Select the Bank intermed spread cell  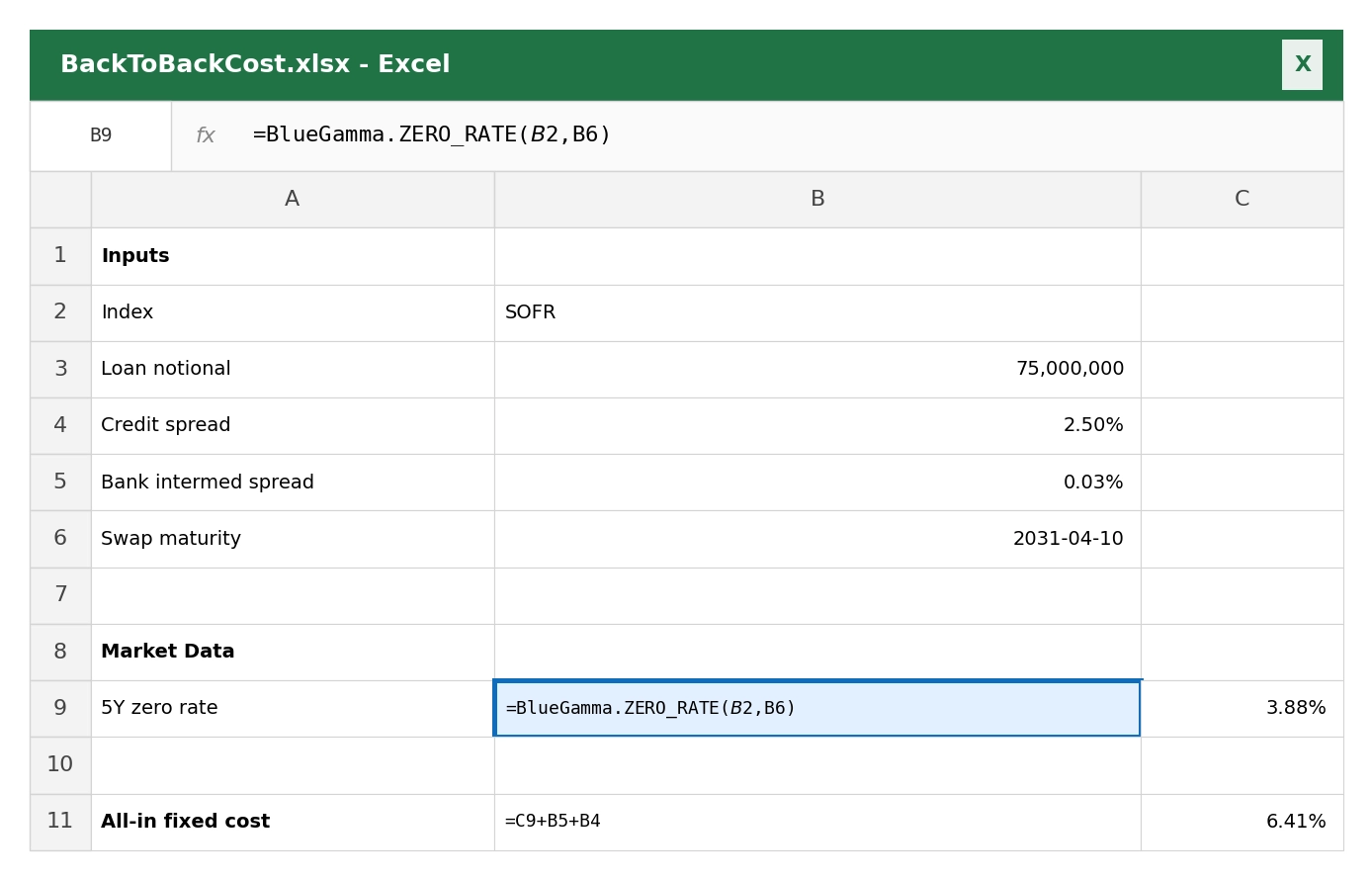816,482
